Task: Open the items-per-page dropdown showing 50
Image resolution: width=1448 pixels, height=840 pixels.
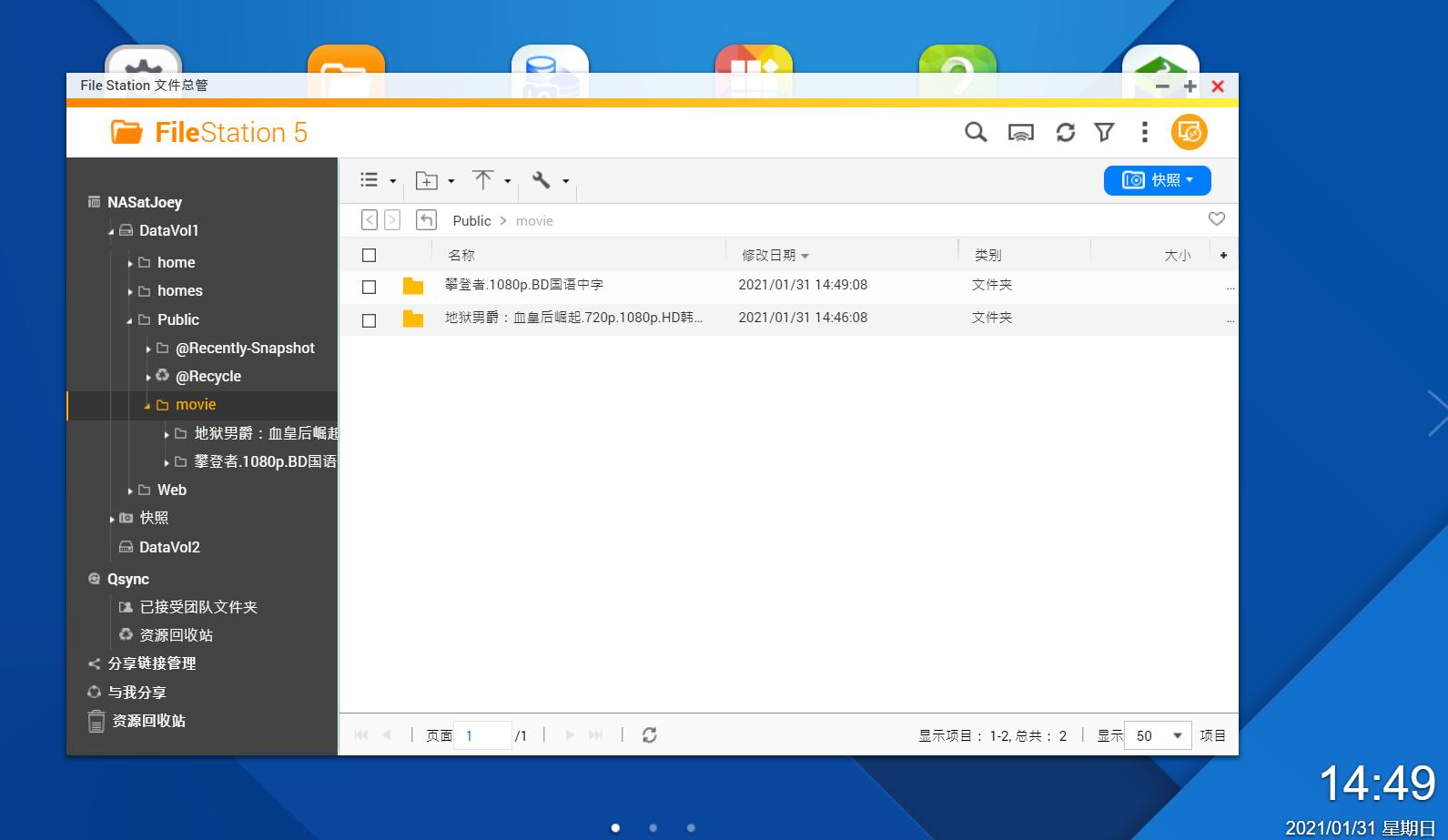Action: 1158,735
